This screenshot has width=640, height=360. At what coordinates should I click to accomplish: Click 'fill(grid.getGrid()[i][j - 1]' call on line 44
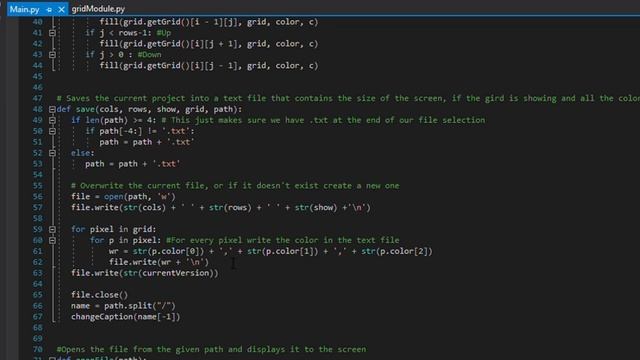(x=209, y=66)
